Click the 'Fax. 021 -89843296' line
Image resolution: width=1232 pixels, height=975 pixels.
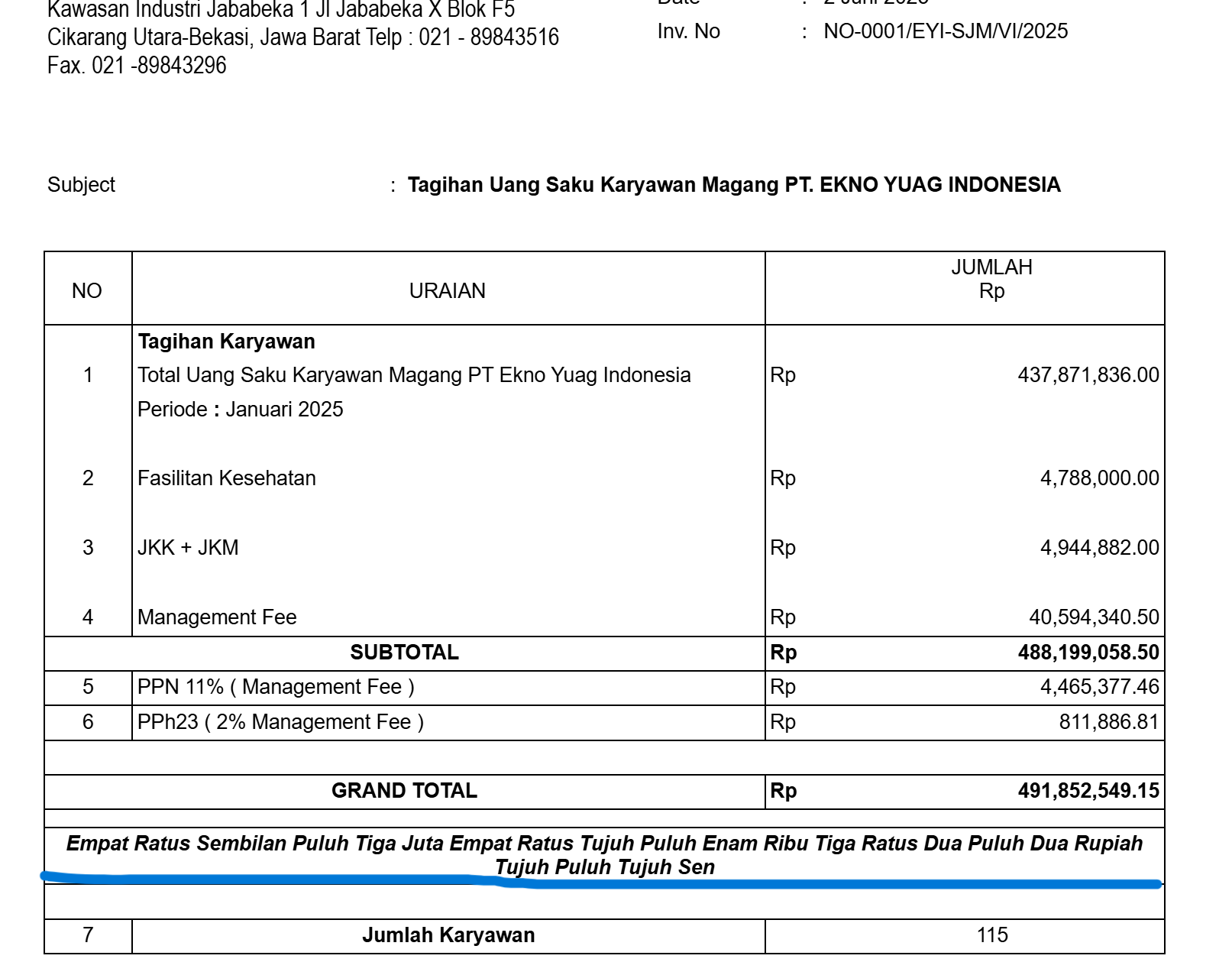[137, 66]
